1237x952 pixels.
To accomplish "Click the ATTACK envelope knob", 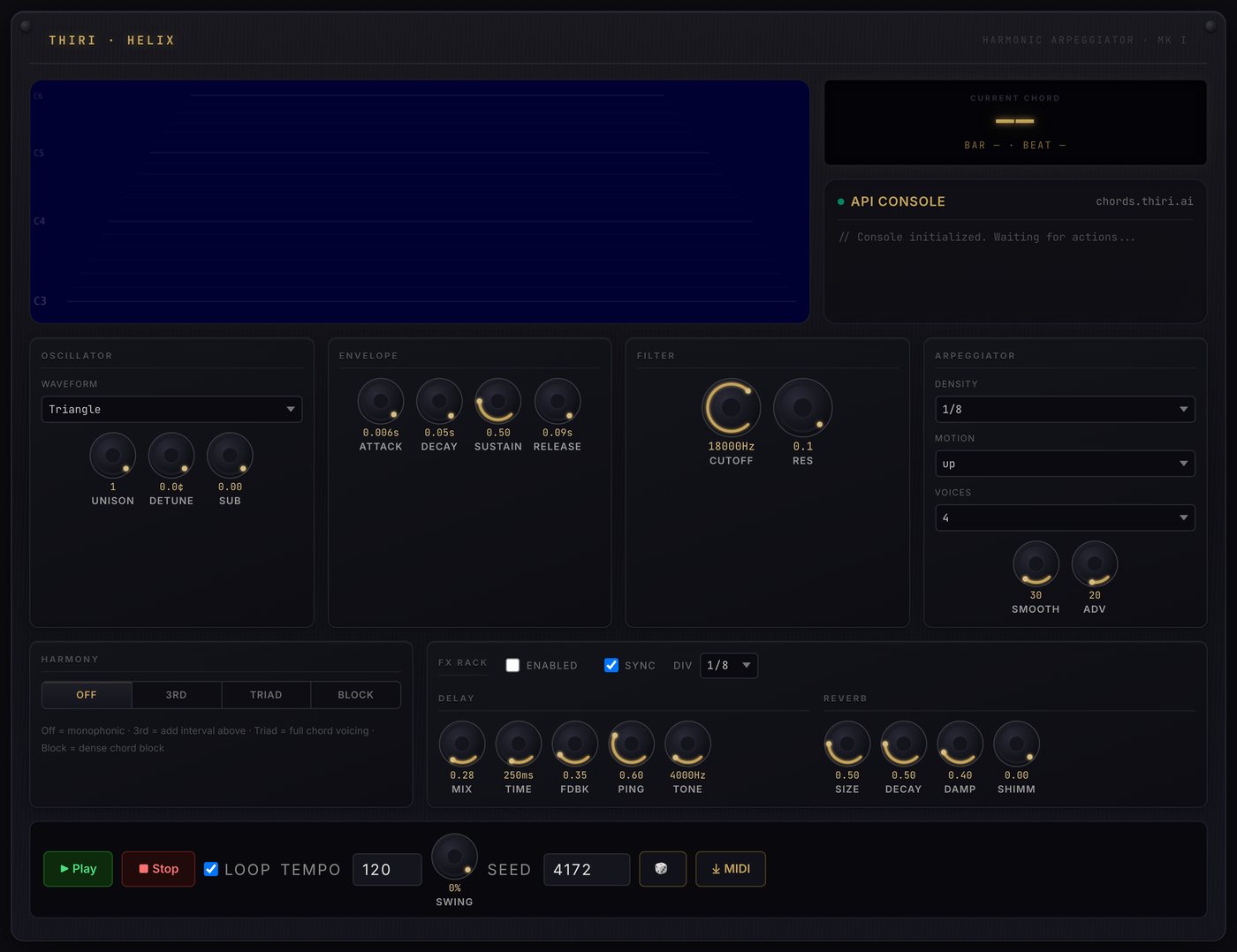I will pos(381,402).
